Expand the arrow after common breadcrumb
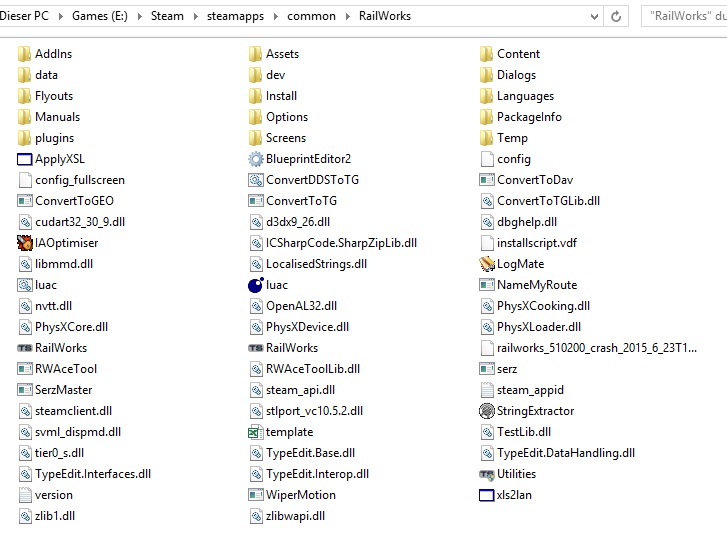The width and height of the screenshot is (727, 535). [x=348, y=16]
